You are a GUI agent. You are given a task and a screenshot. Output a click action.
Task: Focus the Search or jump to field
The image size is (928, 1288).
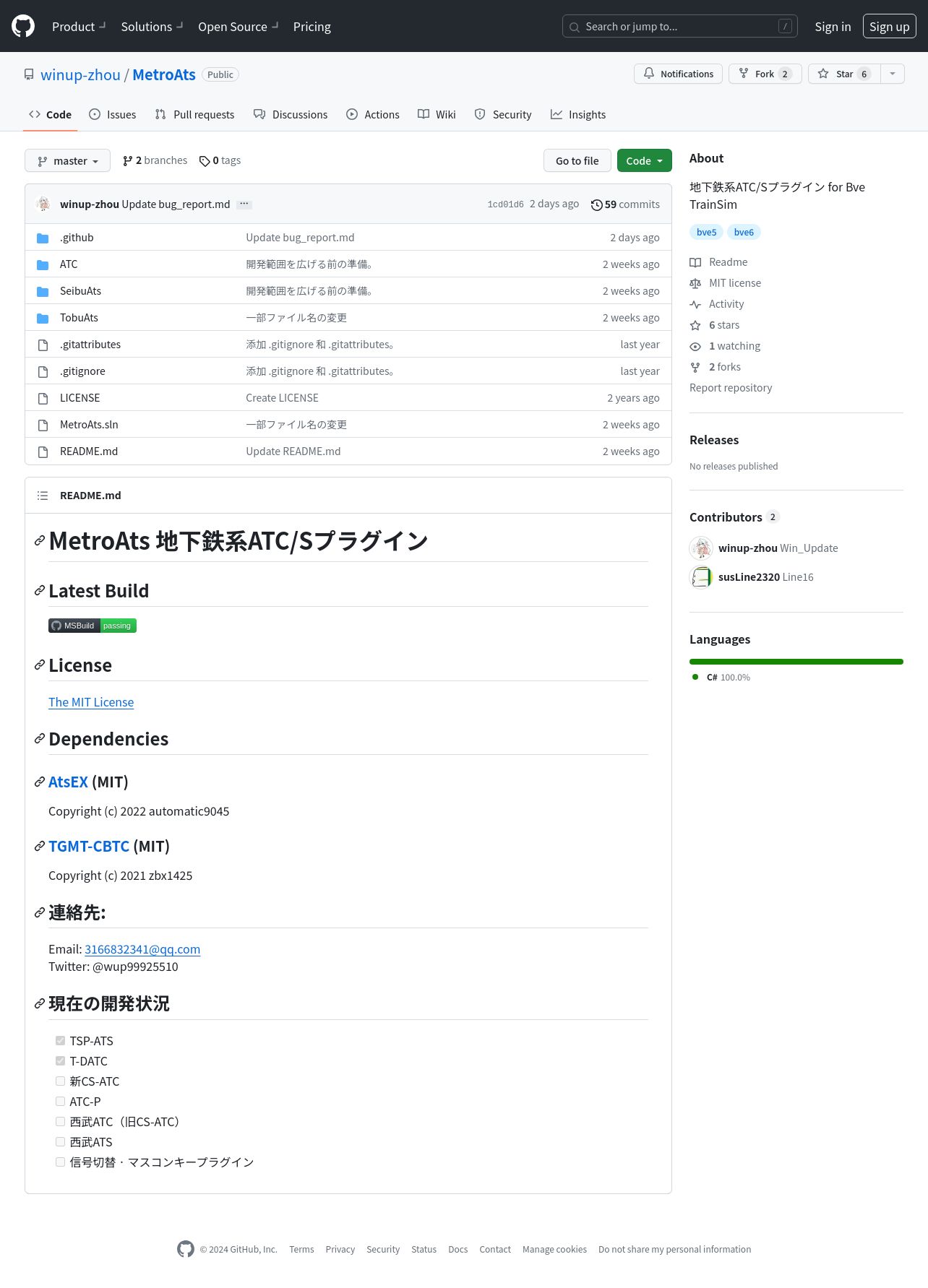point(680,26)
